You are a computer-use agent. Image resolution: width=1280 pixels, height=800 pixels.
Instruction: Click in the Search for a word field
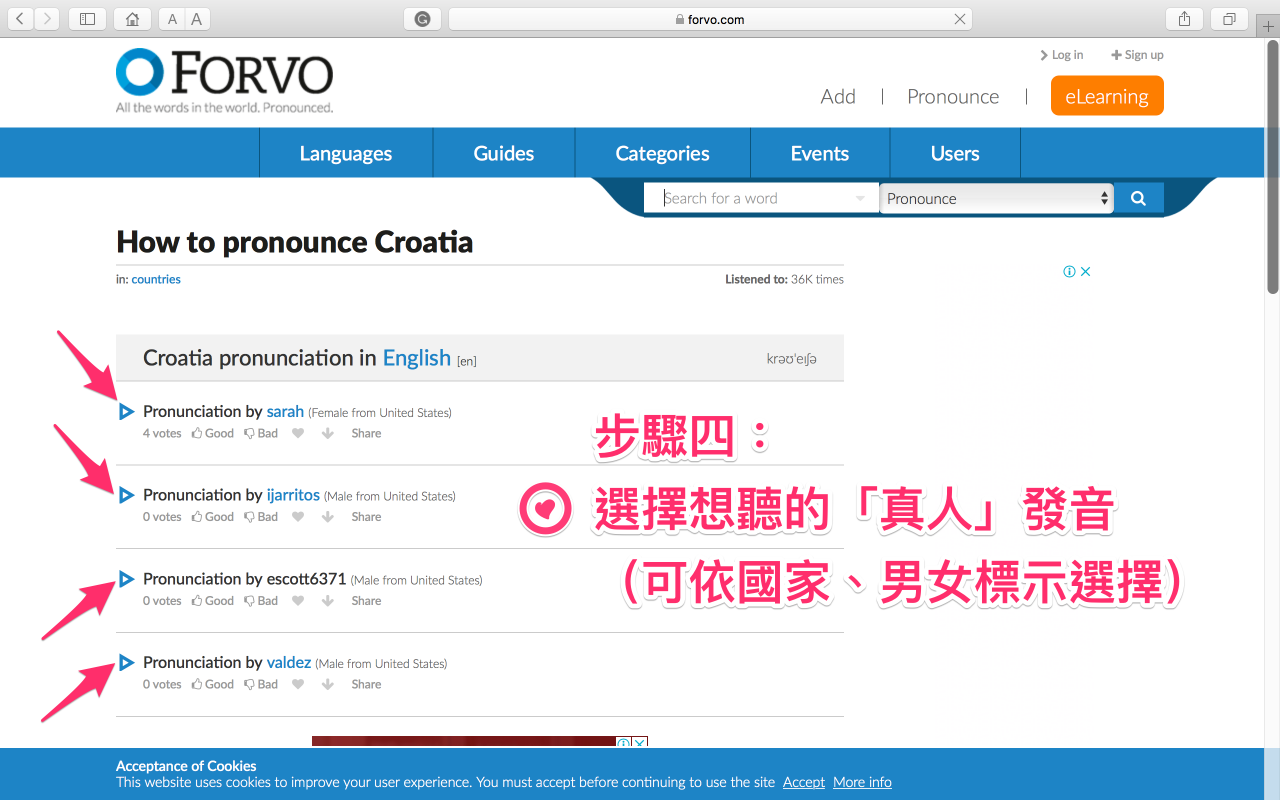click(x=755, y=198)
